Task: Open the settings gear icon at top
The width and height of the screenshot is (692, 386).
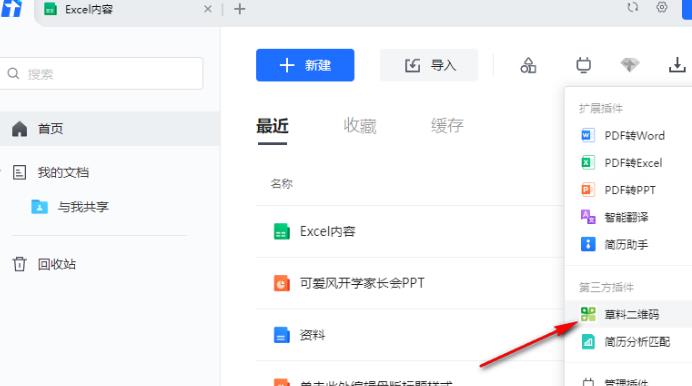Action: click(662, 7)
